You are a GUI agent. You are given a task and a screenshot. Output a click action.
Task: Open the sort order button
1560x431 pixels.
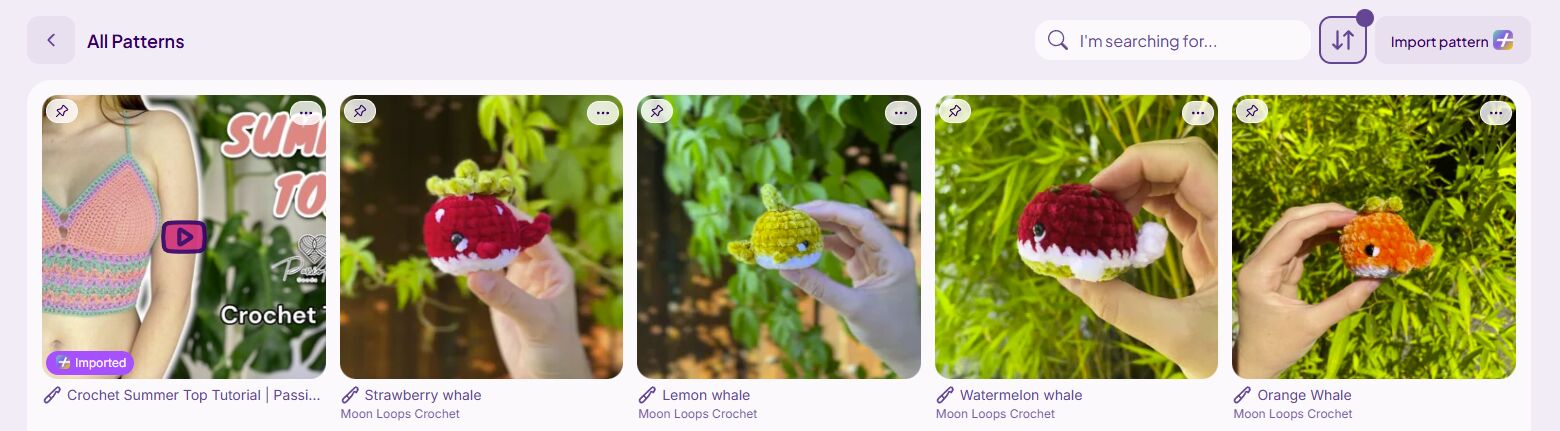click(1343, 41)
